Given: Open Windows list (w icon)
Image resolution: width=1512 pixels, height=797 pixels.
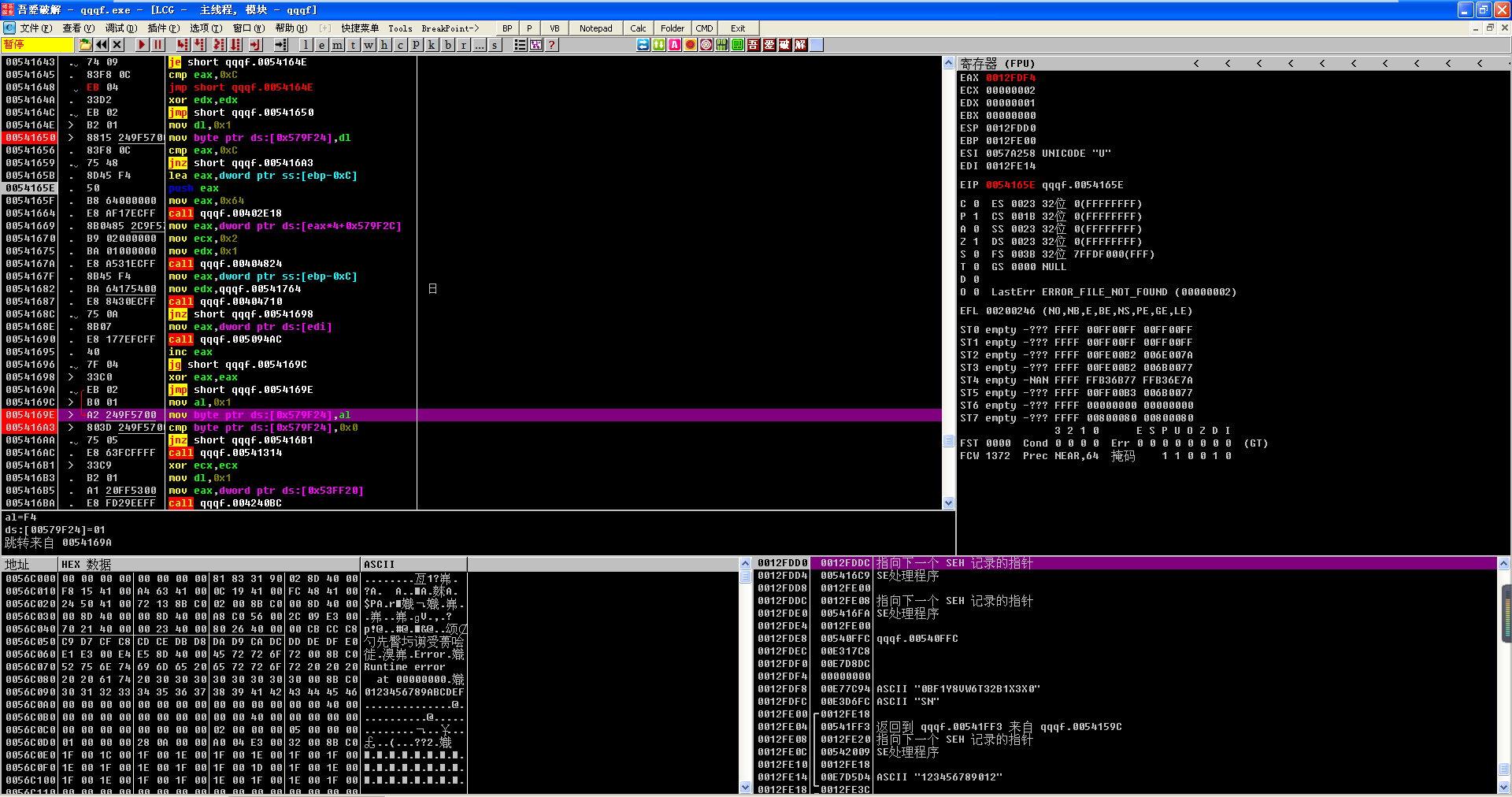Looking at the screenshot, I should [369, 45].
